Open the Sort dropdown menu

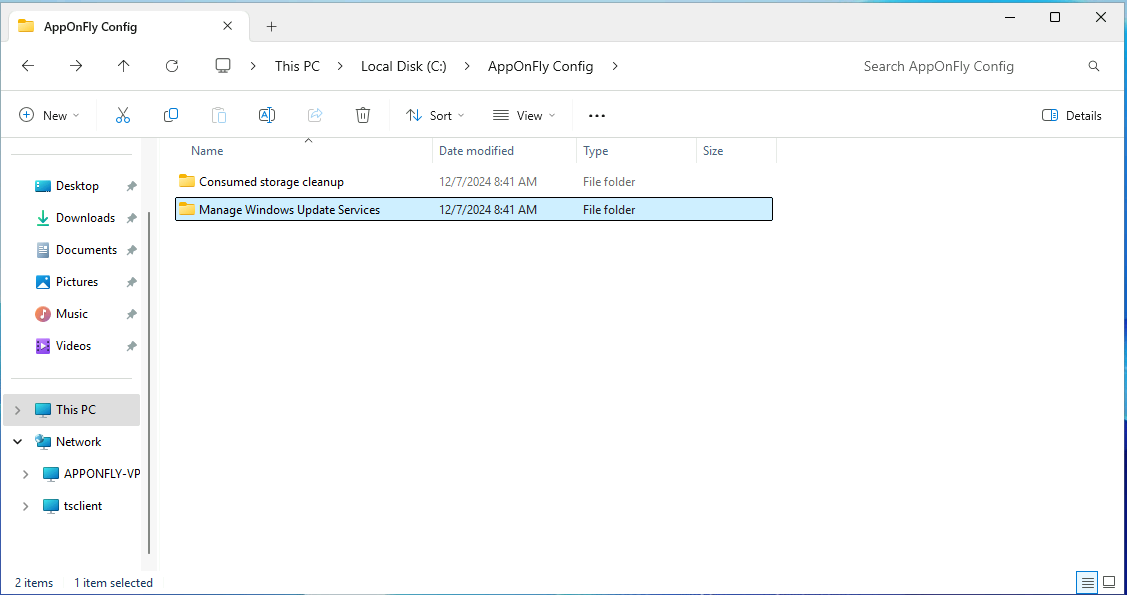(x=435, y=115)
